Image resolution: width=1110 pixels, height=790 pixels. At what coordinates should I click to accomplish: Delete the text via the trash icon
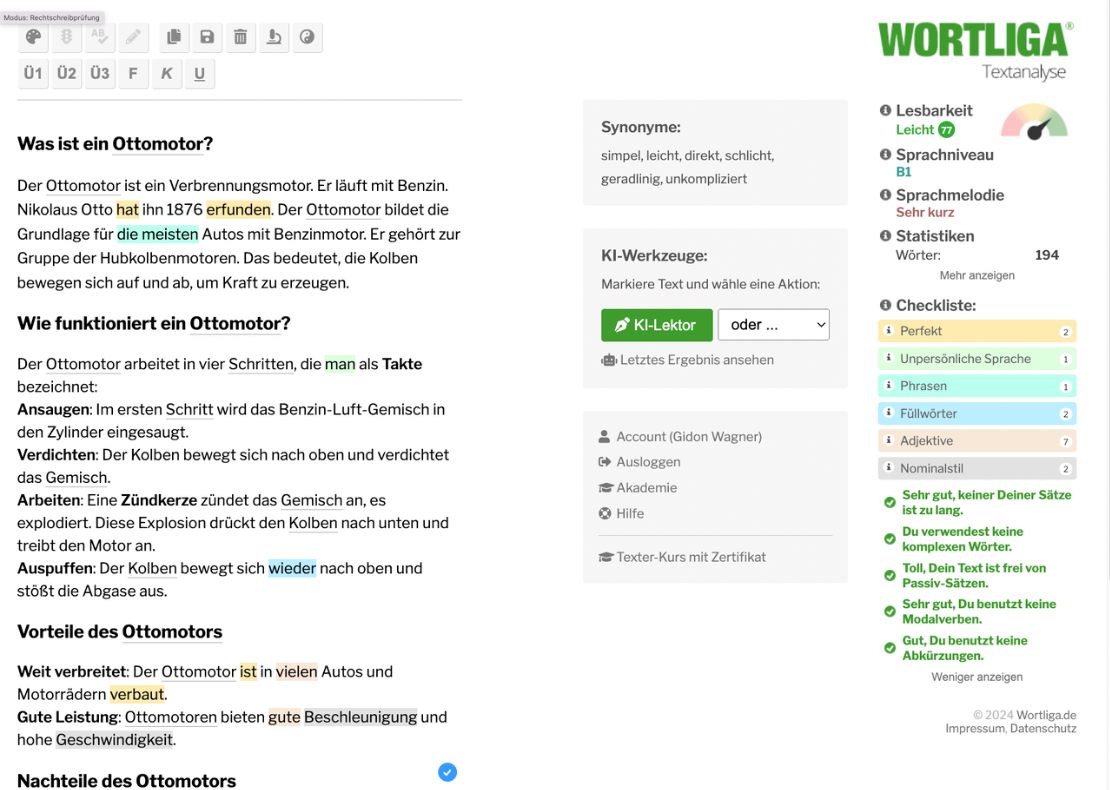pyautogui.click(x=240, y=37)
